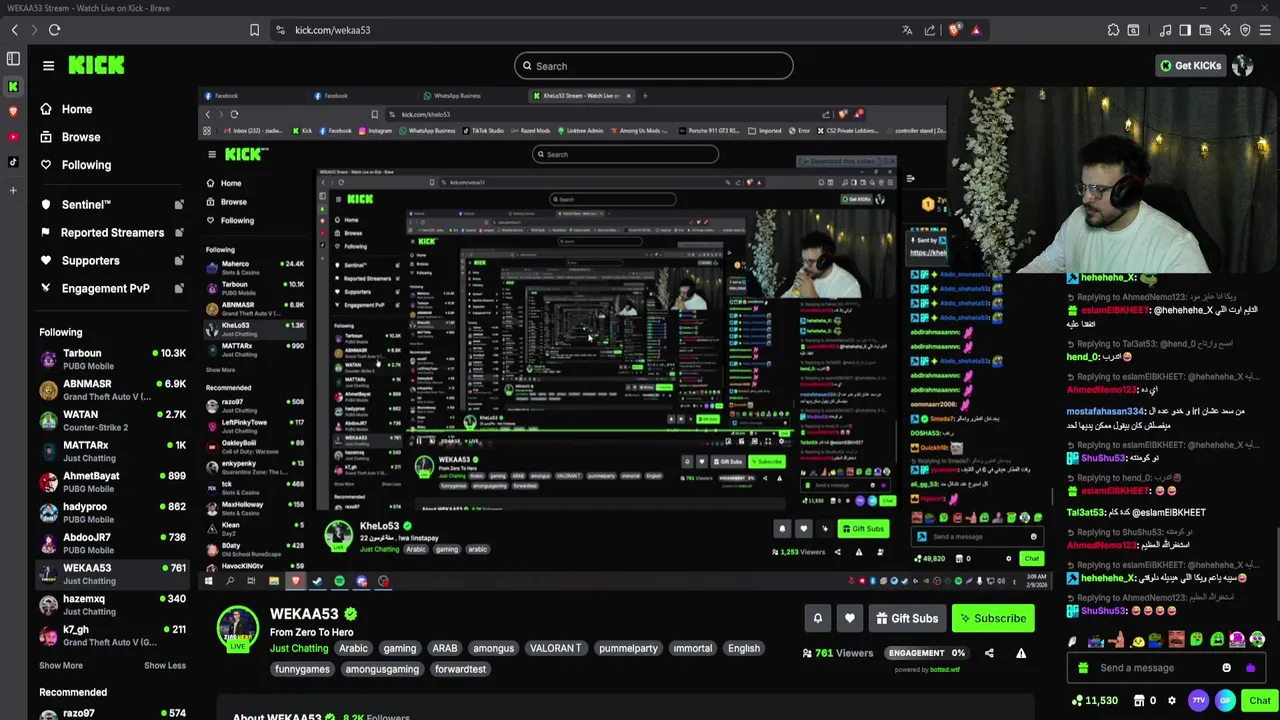Screen dimensions: 1280x720
Task: Click the Gift Subs button
Action: click(x=907, y=619)
